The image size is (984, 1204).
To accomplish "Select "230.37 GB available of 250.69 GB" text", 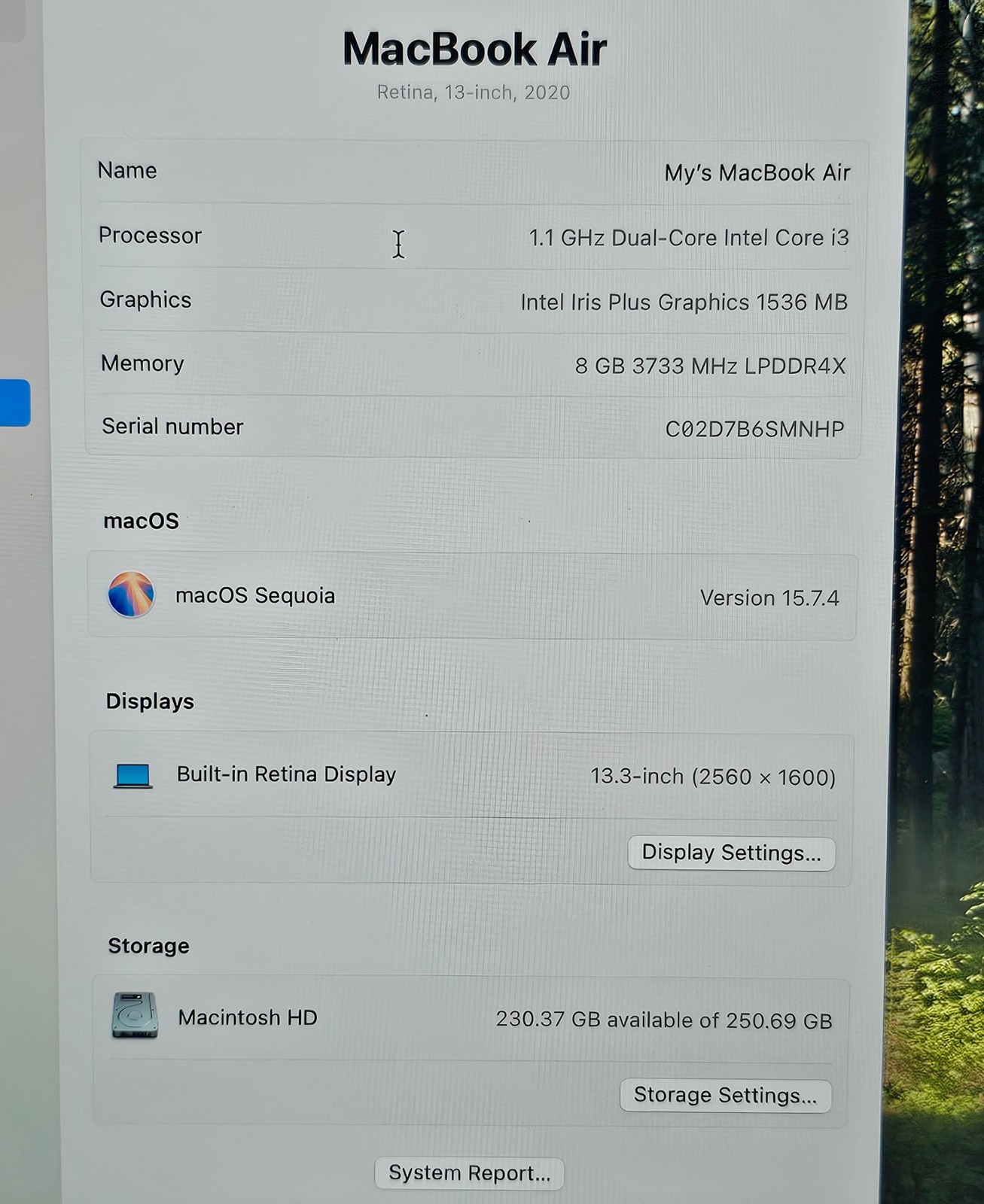I will (x=664, y=1020).
